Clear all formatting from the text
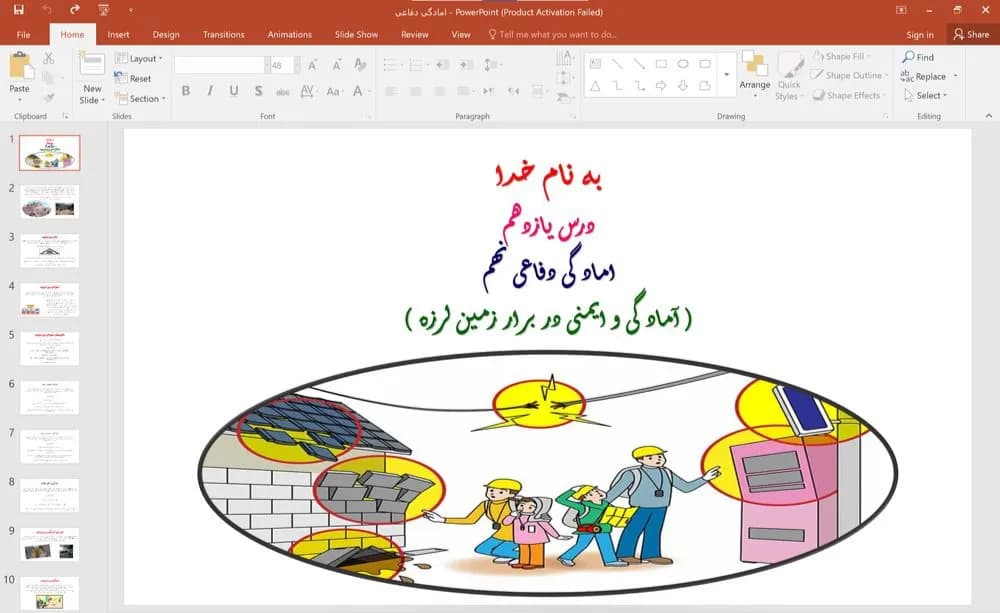1000x613 pixels. pyautogui.click(x=360, y=65)
